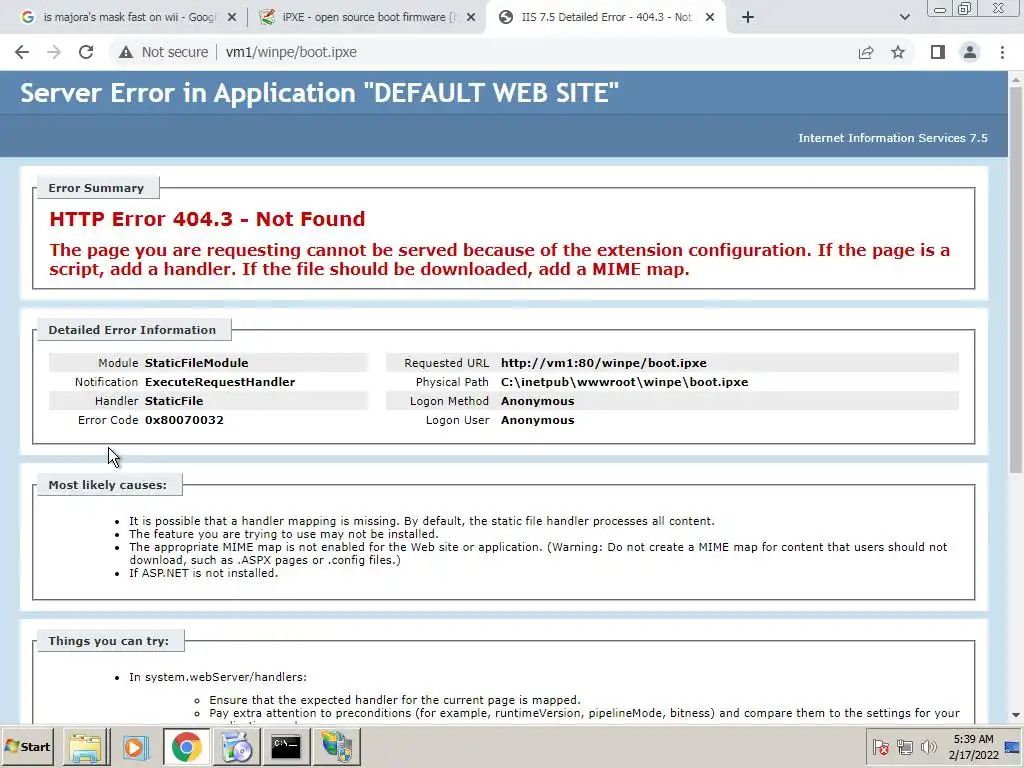Click the forward navigation arrow
This screenshot has height=768, width=1024.
tap(54, 52)
